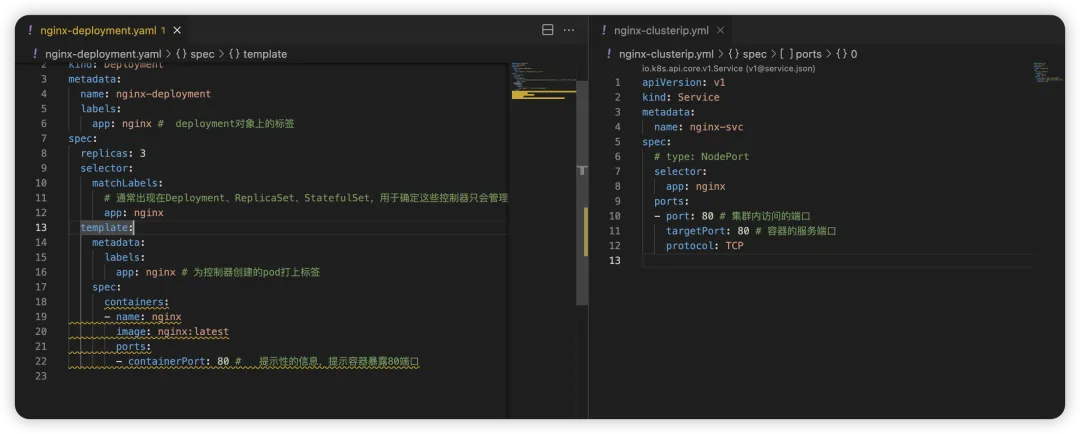1080x434 pixels.
Task: Click the YAML file icon on nginx-clusterip.yml tab
Action: (x=604, y=30)
